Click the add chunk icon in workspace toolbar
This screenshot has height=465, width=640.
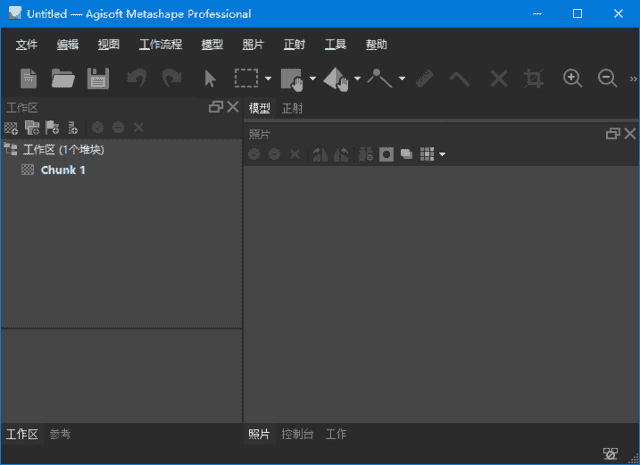tap(11, 127)
